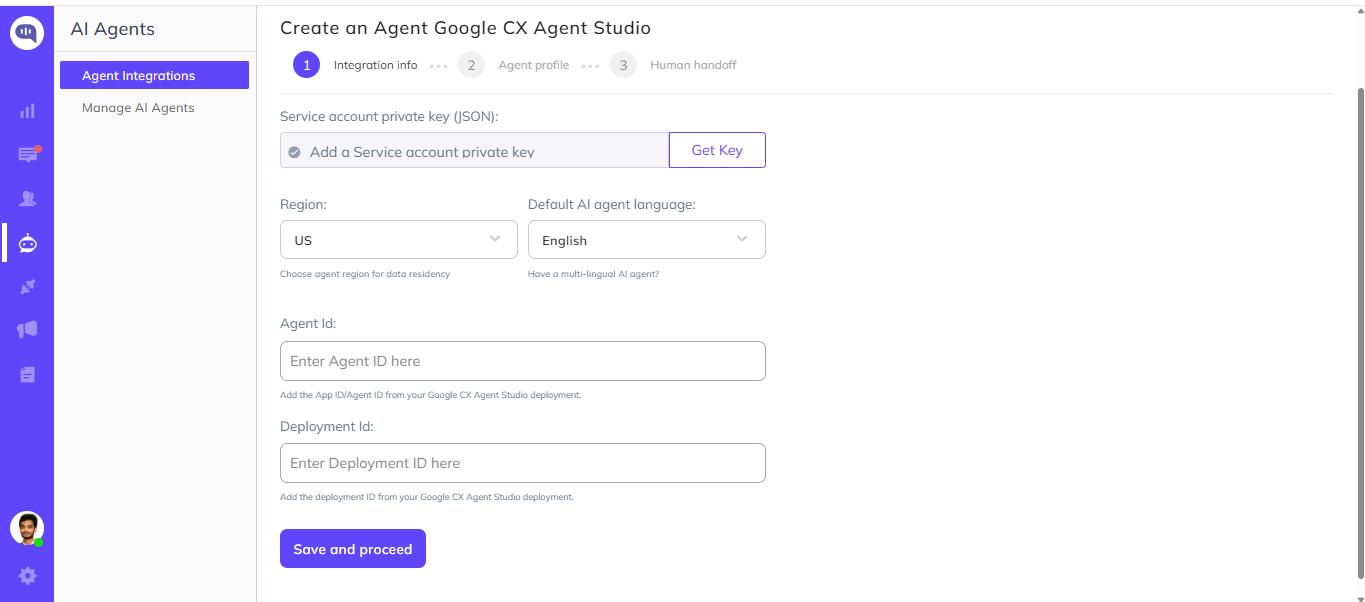The height and width of the screenshot is (602, 1365).
Task: Click the Agent ID input field
Action: tap(523, 361)
